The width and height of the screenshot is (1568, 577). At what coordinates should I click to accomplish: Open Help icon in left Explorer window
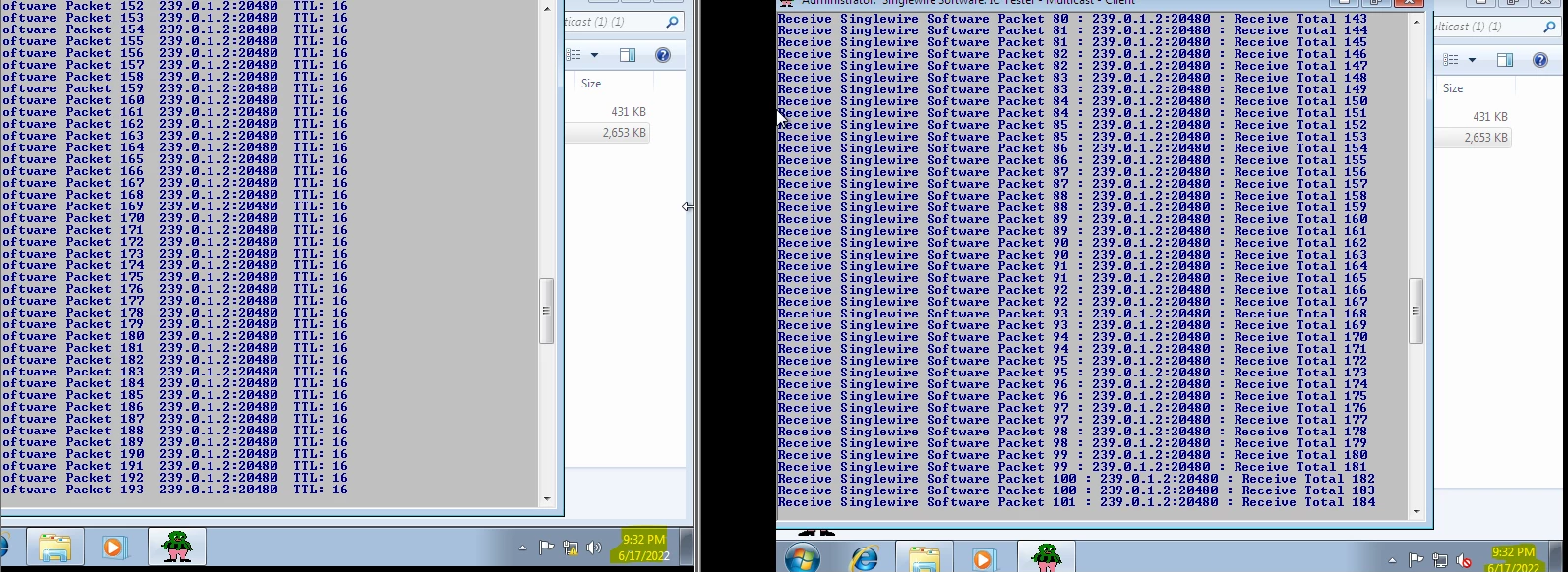point(663,55)
